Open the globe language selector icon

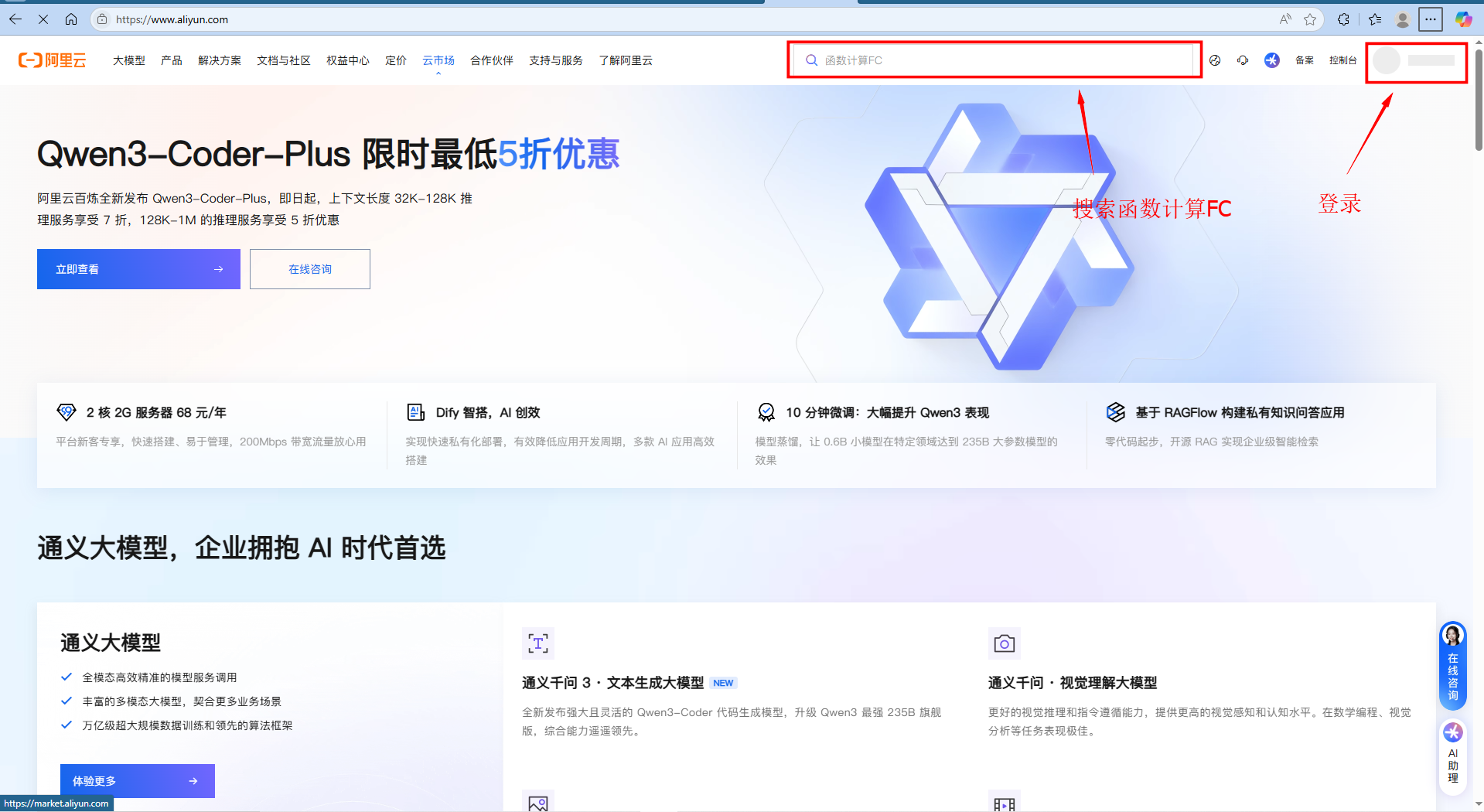pyautogui.click(x=1215, y=60)
